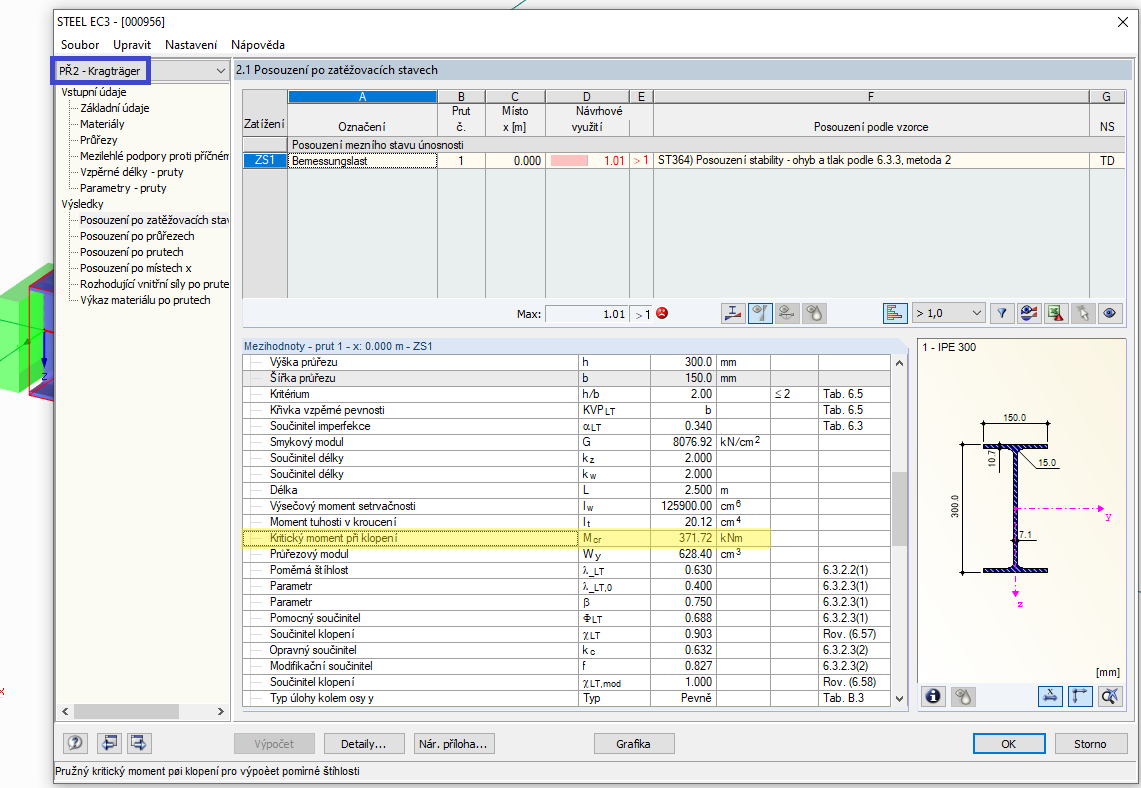The width and height of the screenshot is (1141, 788).
Task: Click the Excel export icon
Action: pyautogui.click(x=1055, y=313)
